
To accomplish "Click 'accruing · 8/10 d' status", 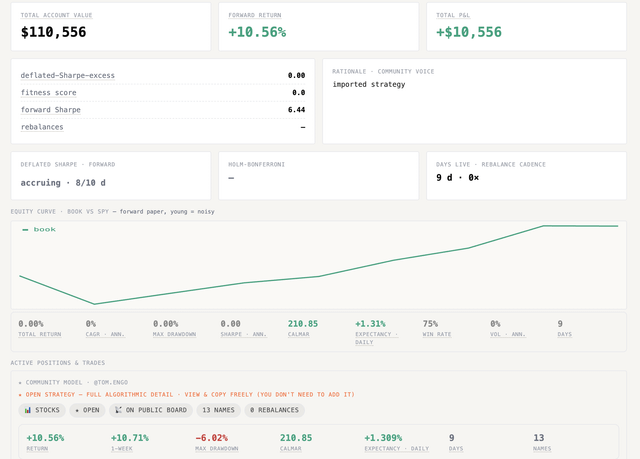I will pos(63,183).
